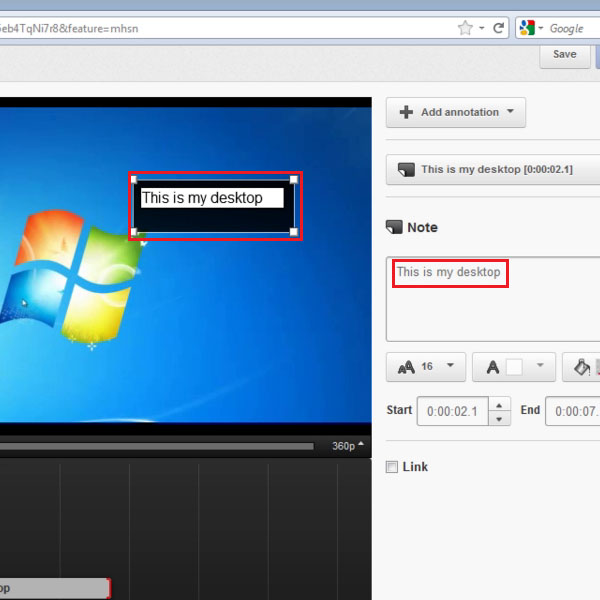The width and height of the screenshot is (600, 600).
Task: Enable the Link checkbox
Action: pyautogui.click(x=391, y=467)
